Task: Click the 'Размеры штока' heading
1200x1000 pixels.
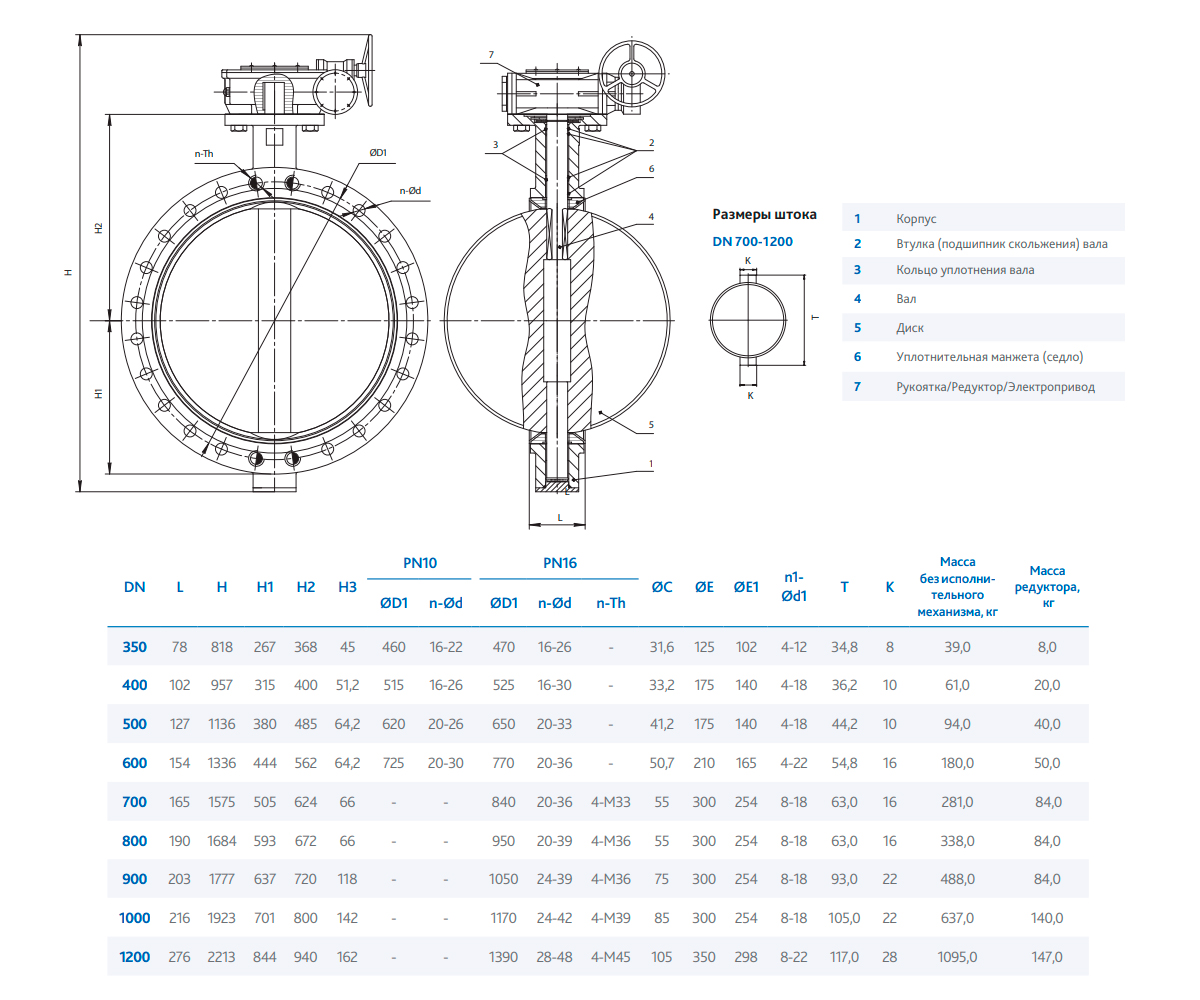Action: pos(764,214)
